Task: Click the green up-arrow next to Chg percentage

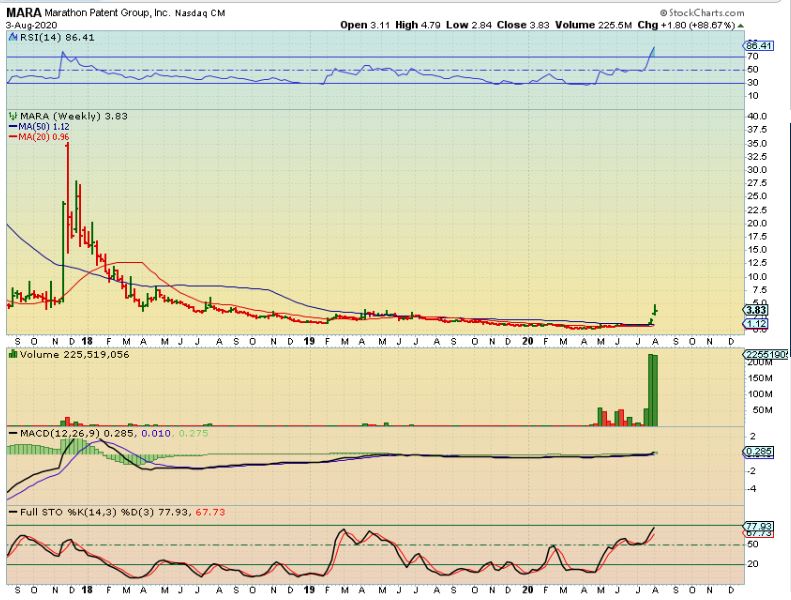Action: 741,25
